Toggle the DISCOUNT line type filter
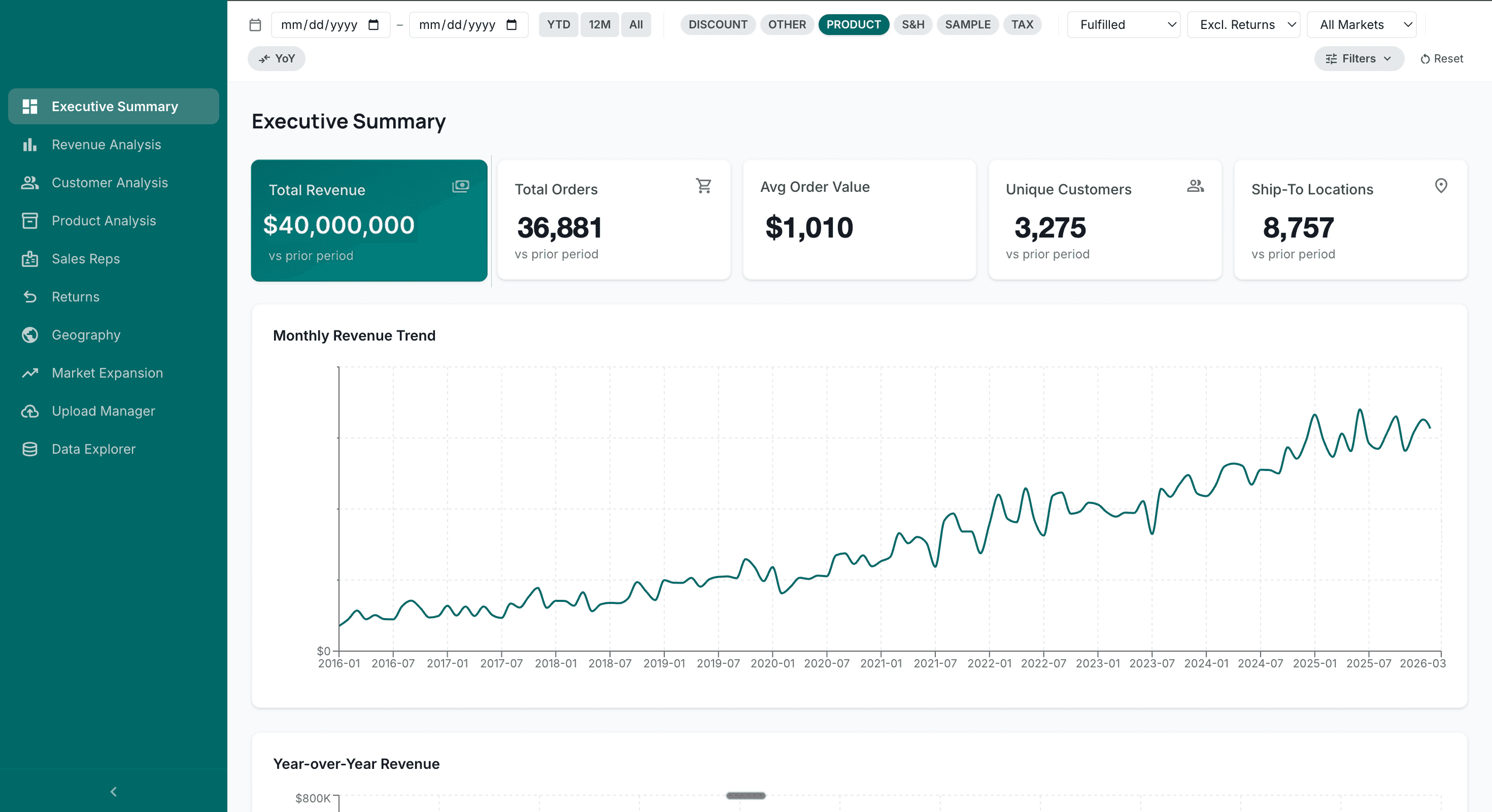1492x812 pixels. [x=717, y=24]
